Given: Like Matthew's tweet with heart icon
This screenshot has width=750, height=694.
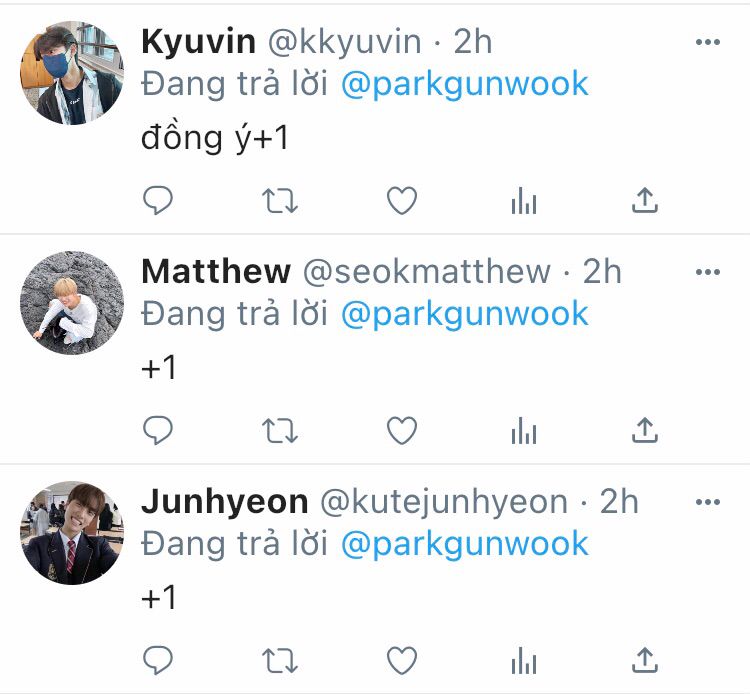Looking at the screenshot, I should click(402, 430).
